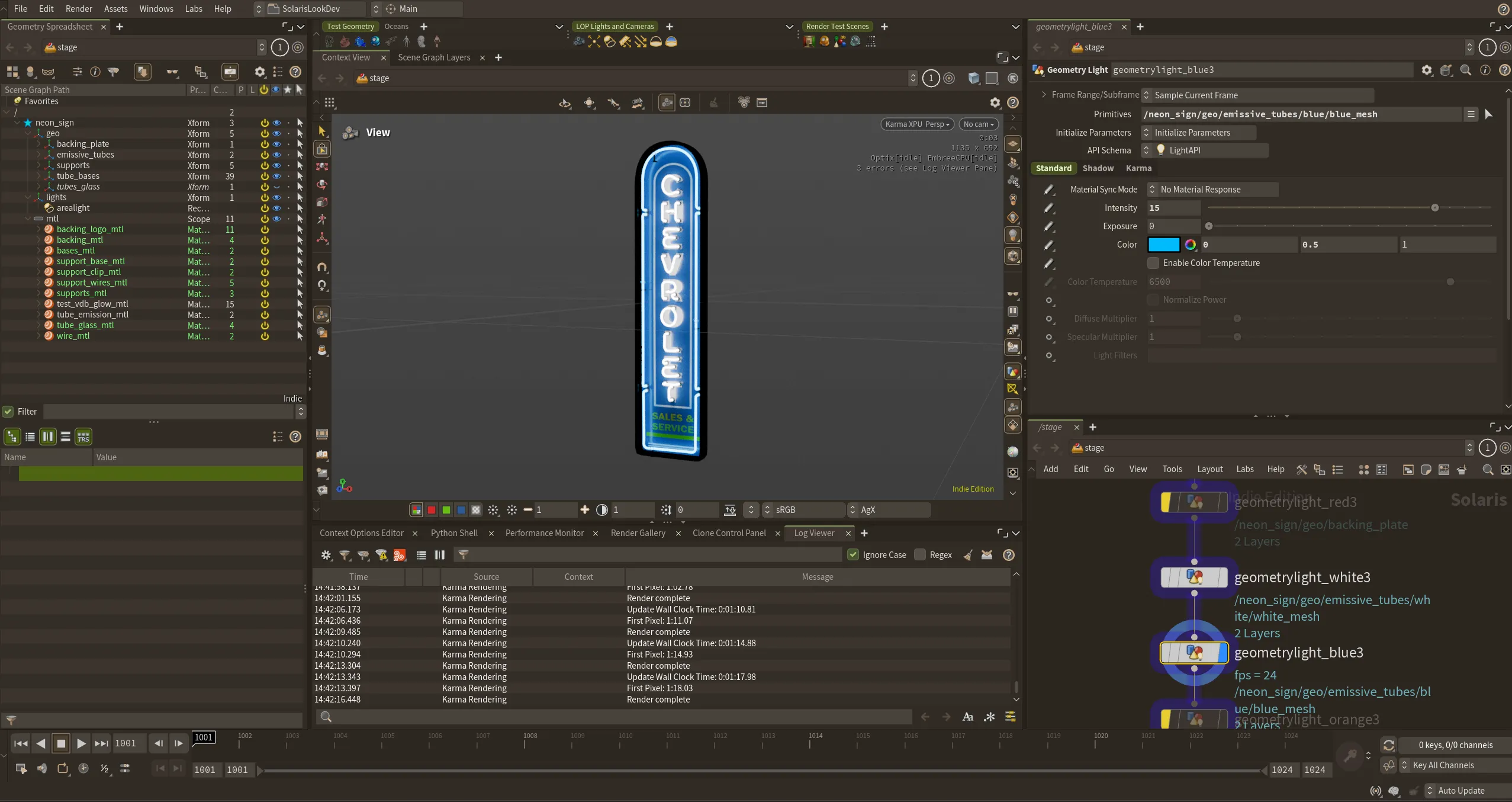1512x802 pixels.
Task: Click the spreadsheet info icon
Action: [95, 72]
